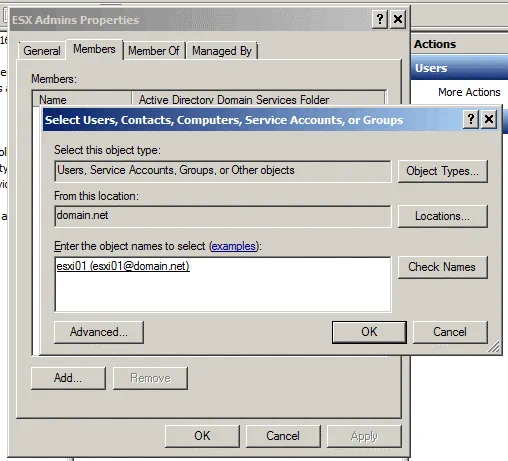
Task: Open help for Select Users dialog
Action: [x=471, y=119]
